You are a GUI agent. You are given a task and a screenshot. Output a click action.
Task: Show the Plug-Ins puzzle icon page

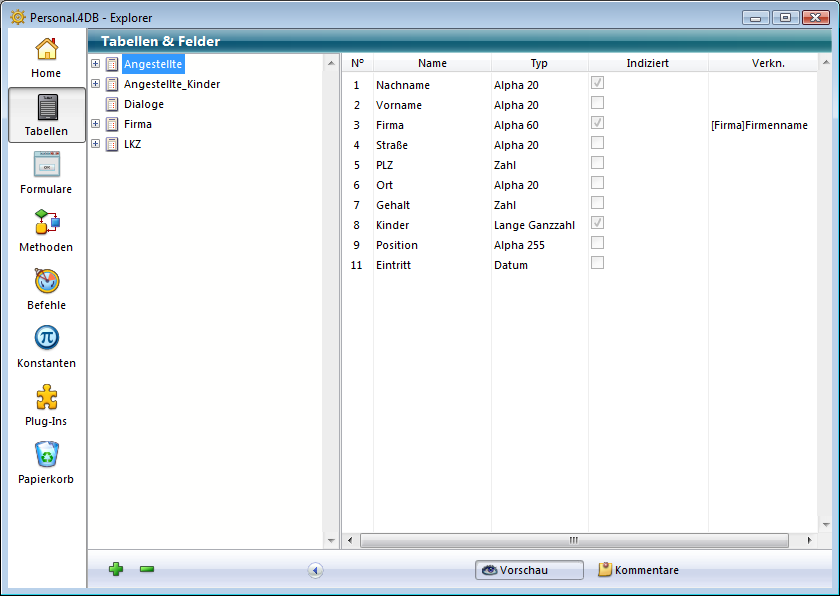[46, 405]
